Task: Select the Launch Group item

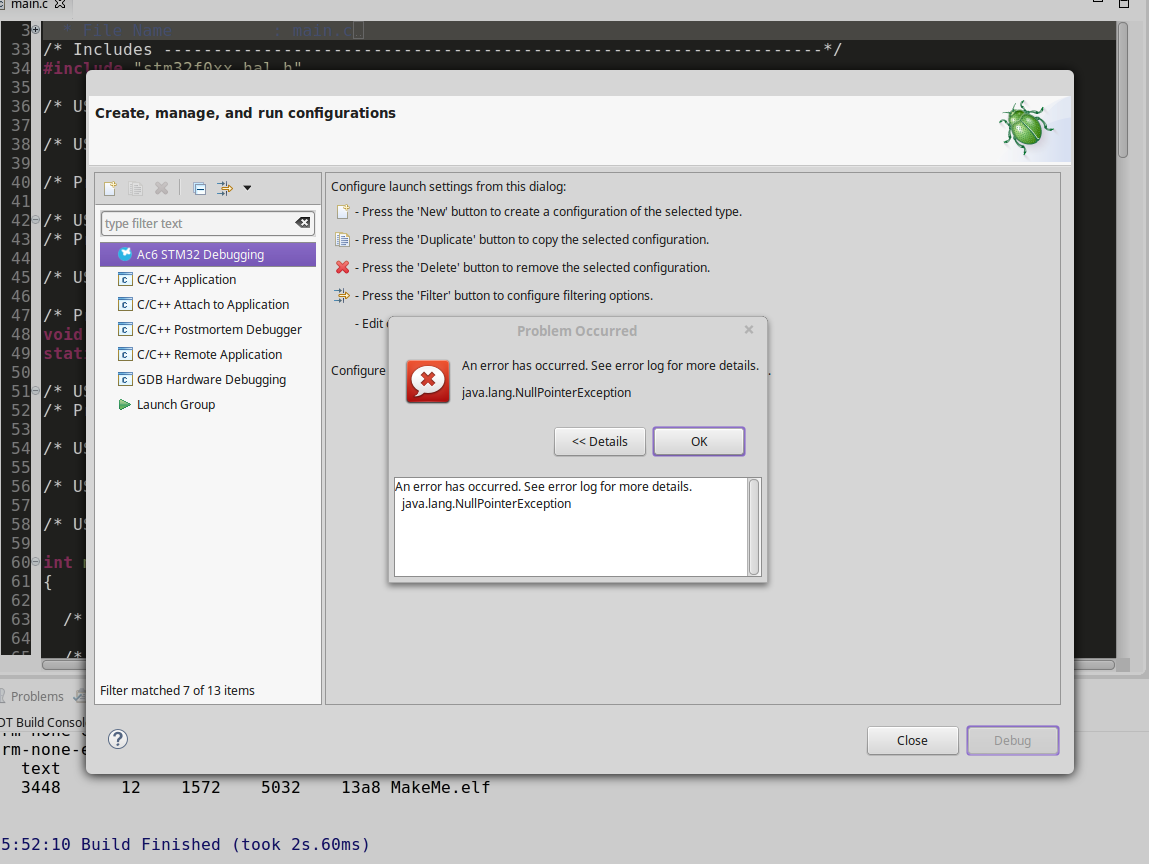Action: click(175, 405)
